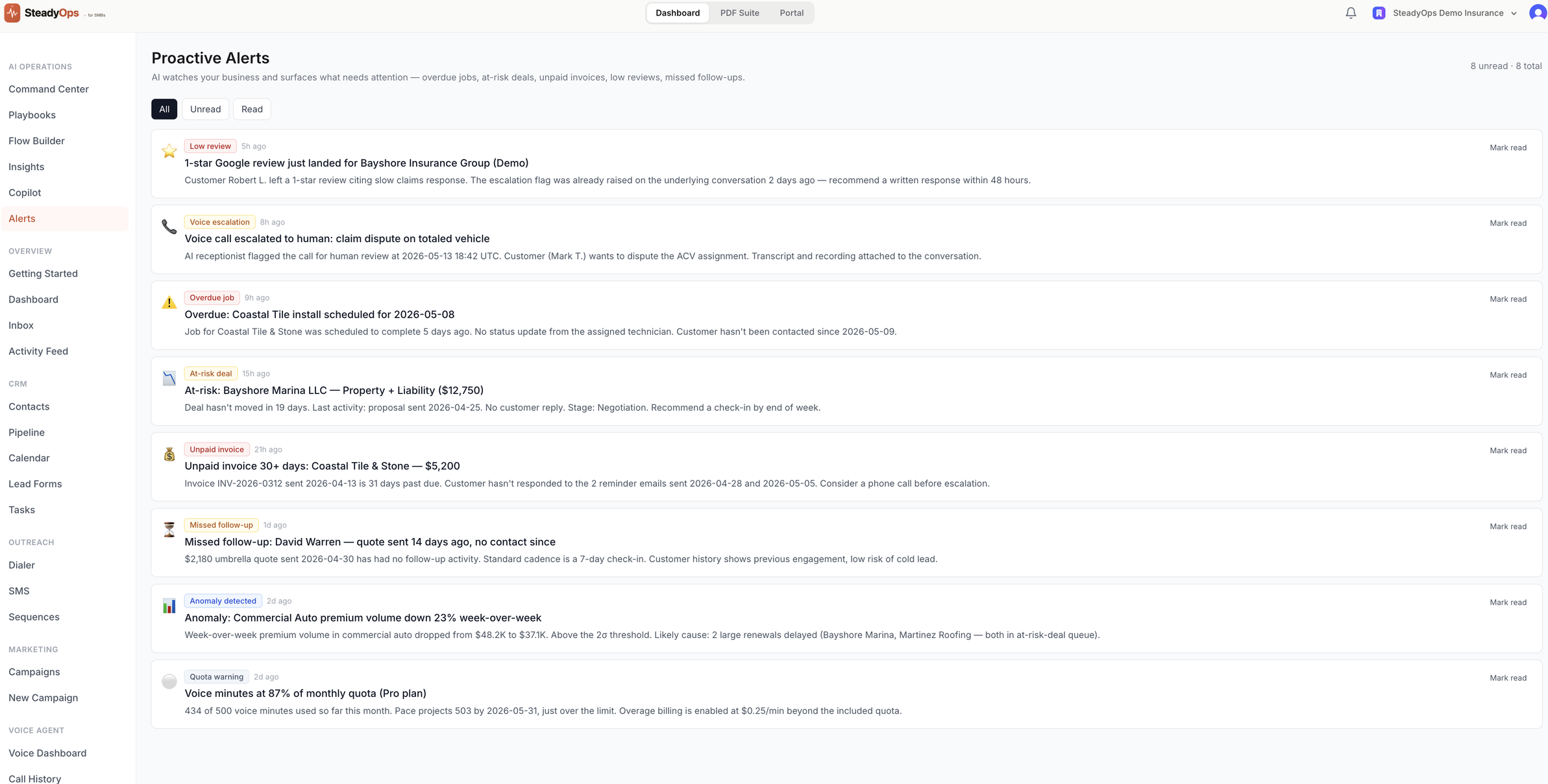Click the grey circle icon on Quota warning
The height and width of the screenshot is (784, 1548).
coord(169,681)
